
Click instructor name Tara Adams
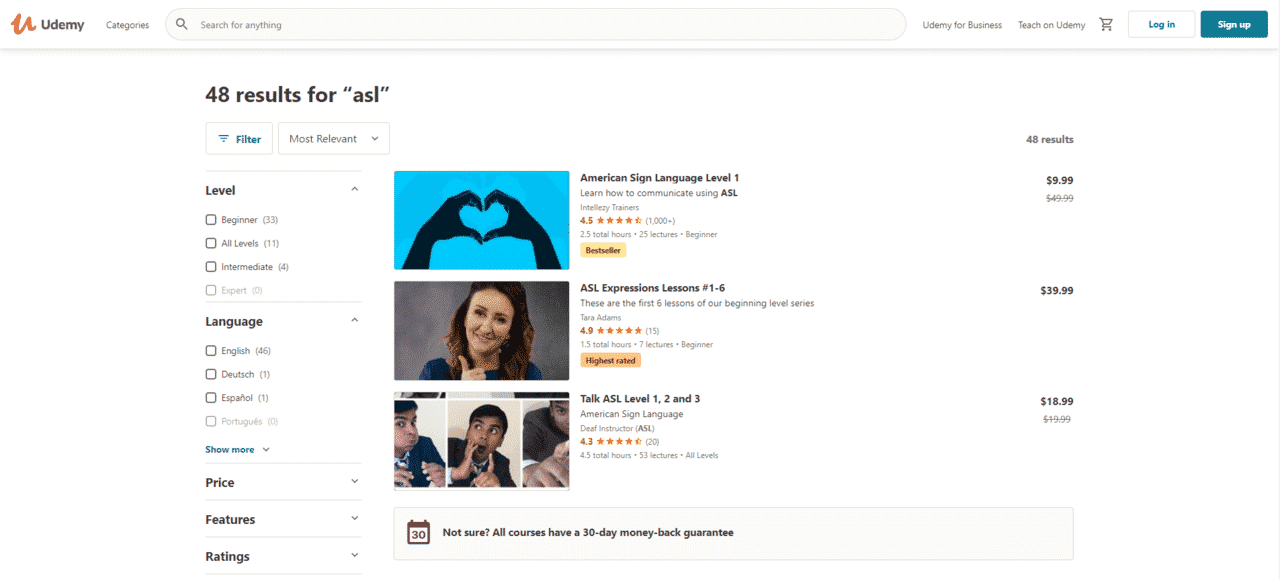(601, 317)
